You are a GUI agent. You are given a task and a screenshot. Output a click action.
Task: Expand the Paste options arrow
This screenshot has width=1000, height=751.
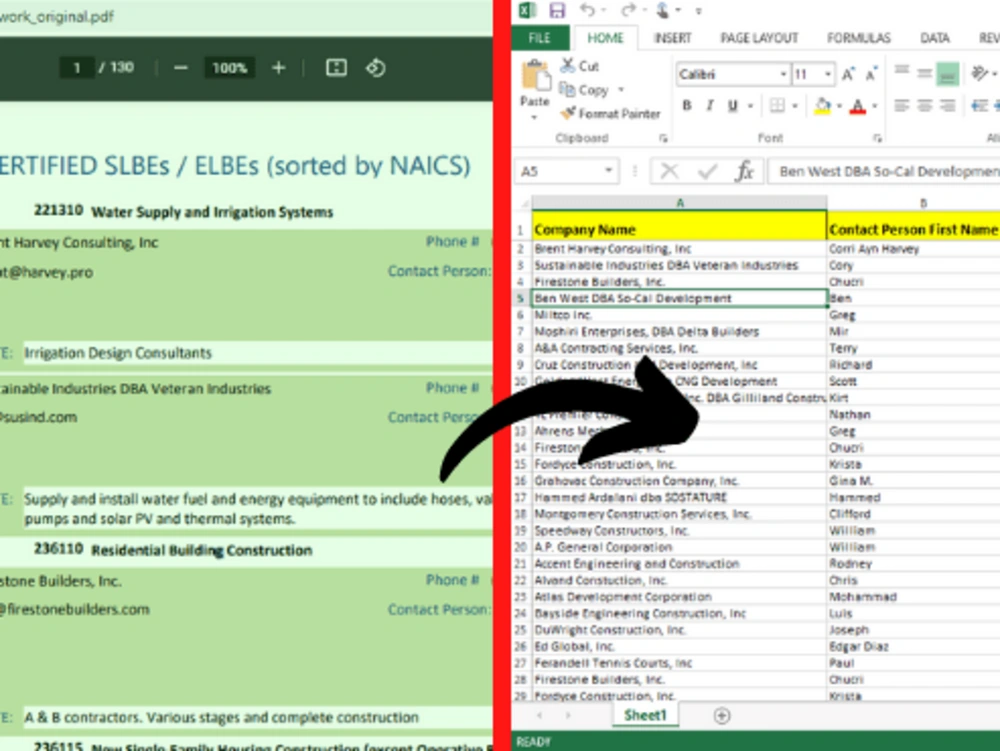pos(534,117)
